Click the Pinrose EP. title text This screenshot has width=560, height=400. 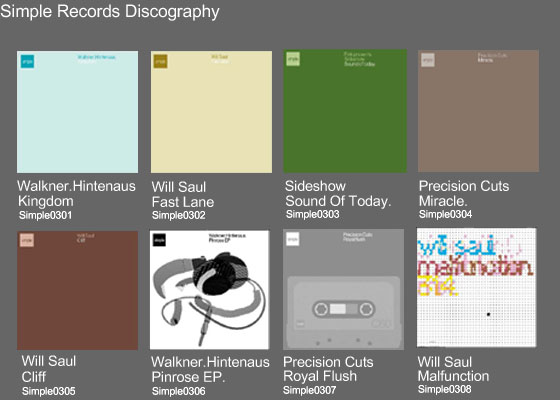[x=188, y=377]
